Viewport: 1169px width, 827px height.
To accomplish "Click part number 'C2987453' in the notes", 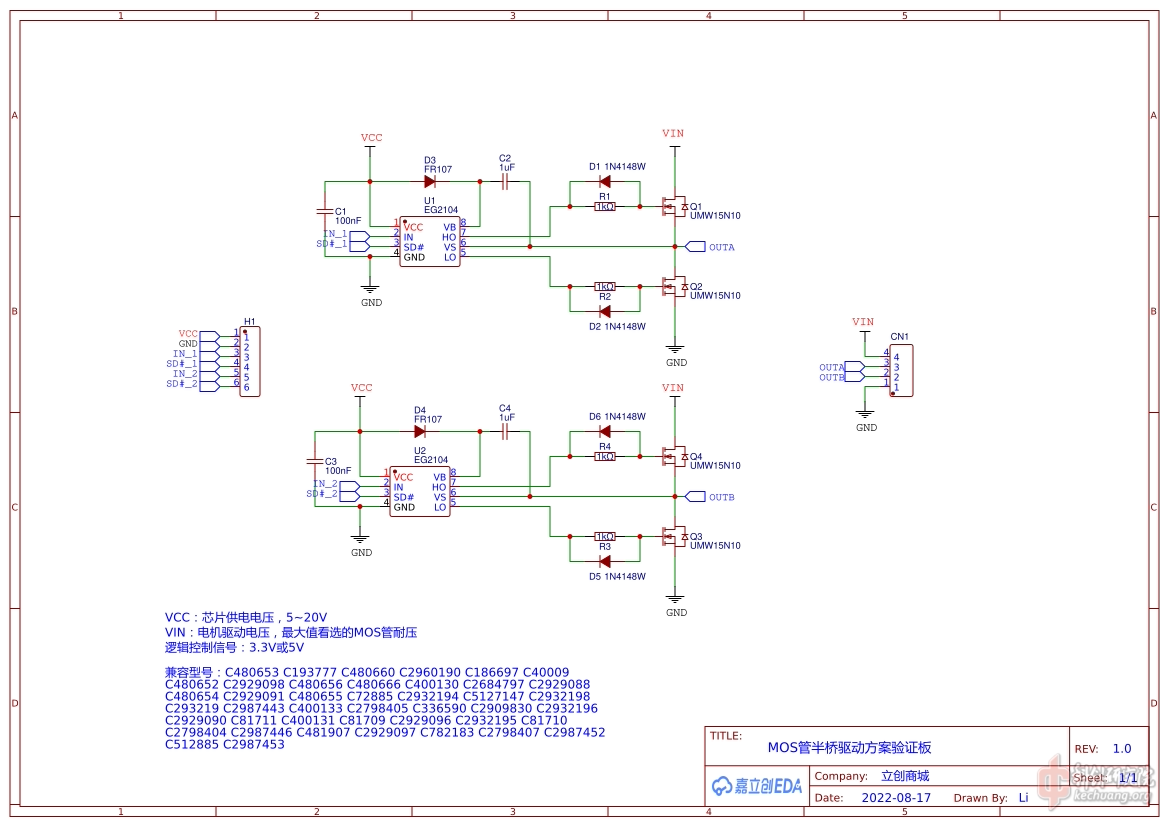I will [253, 744].
